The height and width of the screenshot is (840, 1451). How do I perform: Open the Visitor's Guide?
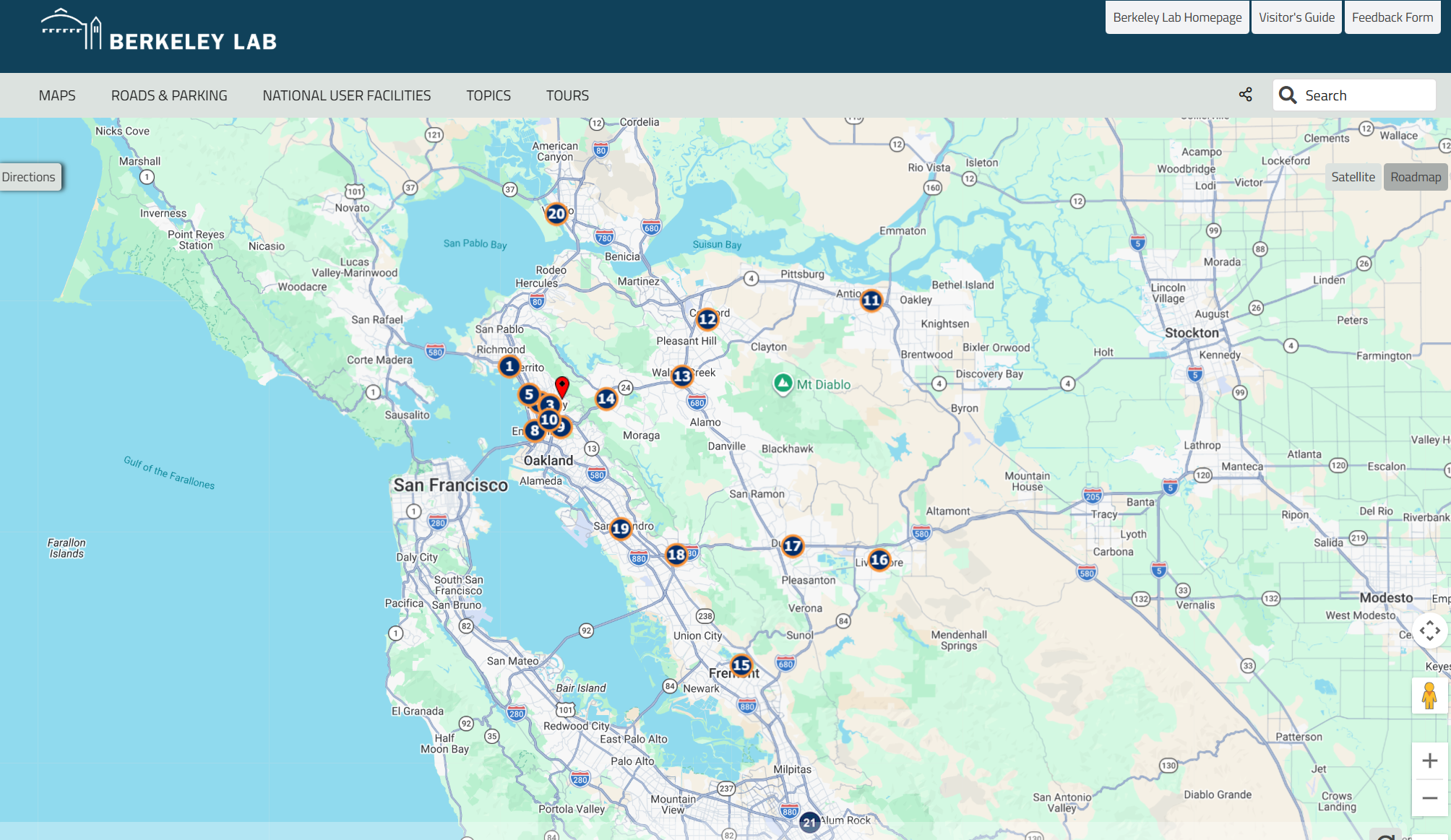click(1296, 17)
